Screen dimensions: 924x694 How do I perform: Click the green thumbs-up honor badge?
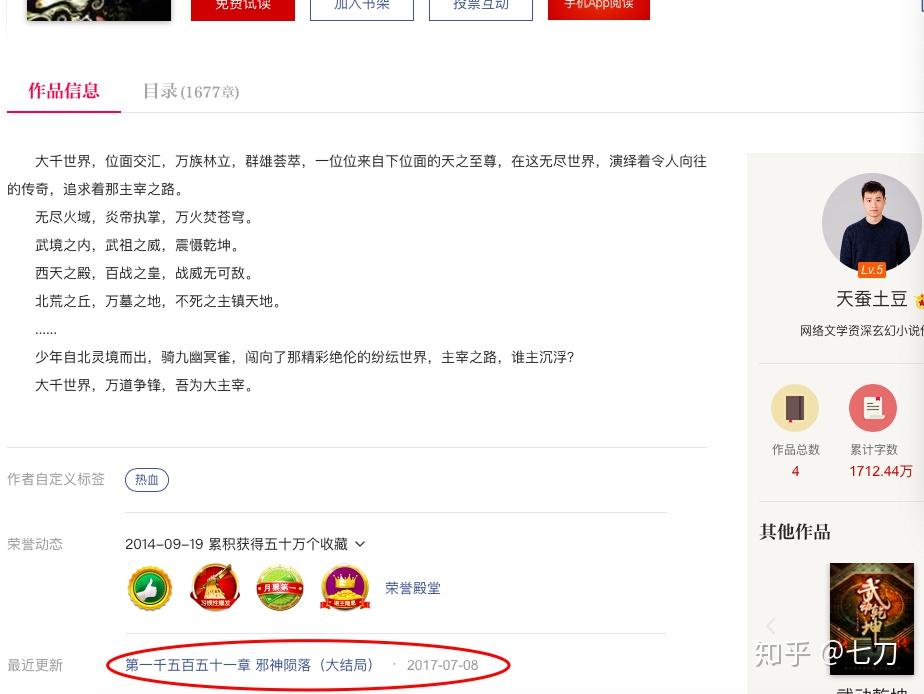click(150, 588)
